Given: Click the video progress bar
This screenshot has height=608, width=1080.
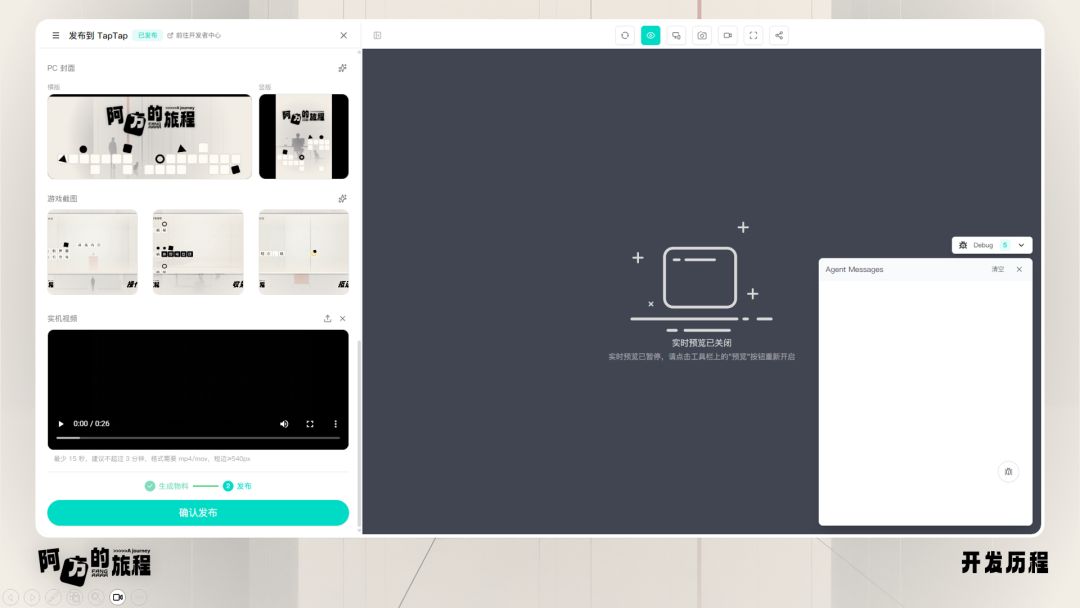Looking at the screenshot, I should coord(198,437).
